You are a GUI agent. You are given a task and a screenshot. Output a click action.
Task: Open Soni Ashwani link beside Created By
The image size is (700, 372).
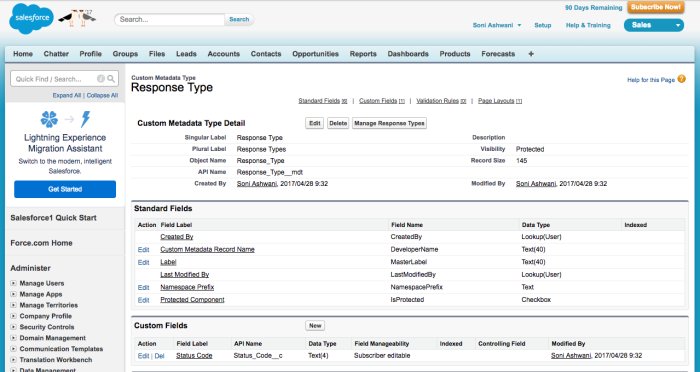tap(257, 184)
